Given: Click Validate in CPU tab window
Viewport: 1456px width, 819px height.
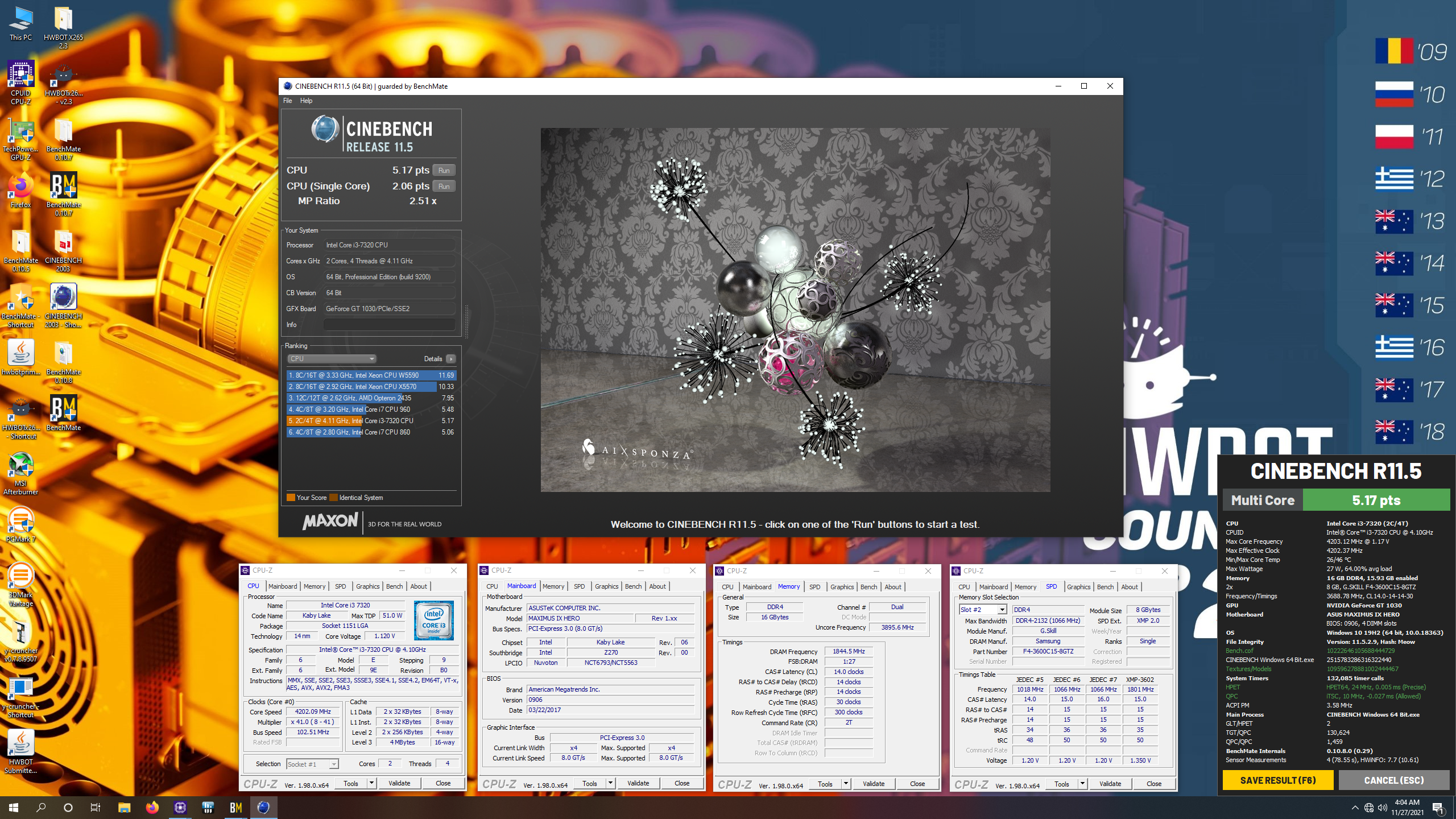Looking at the screenshot, I should coord(399,783).
